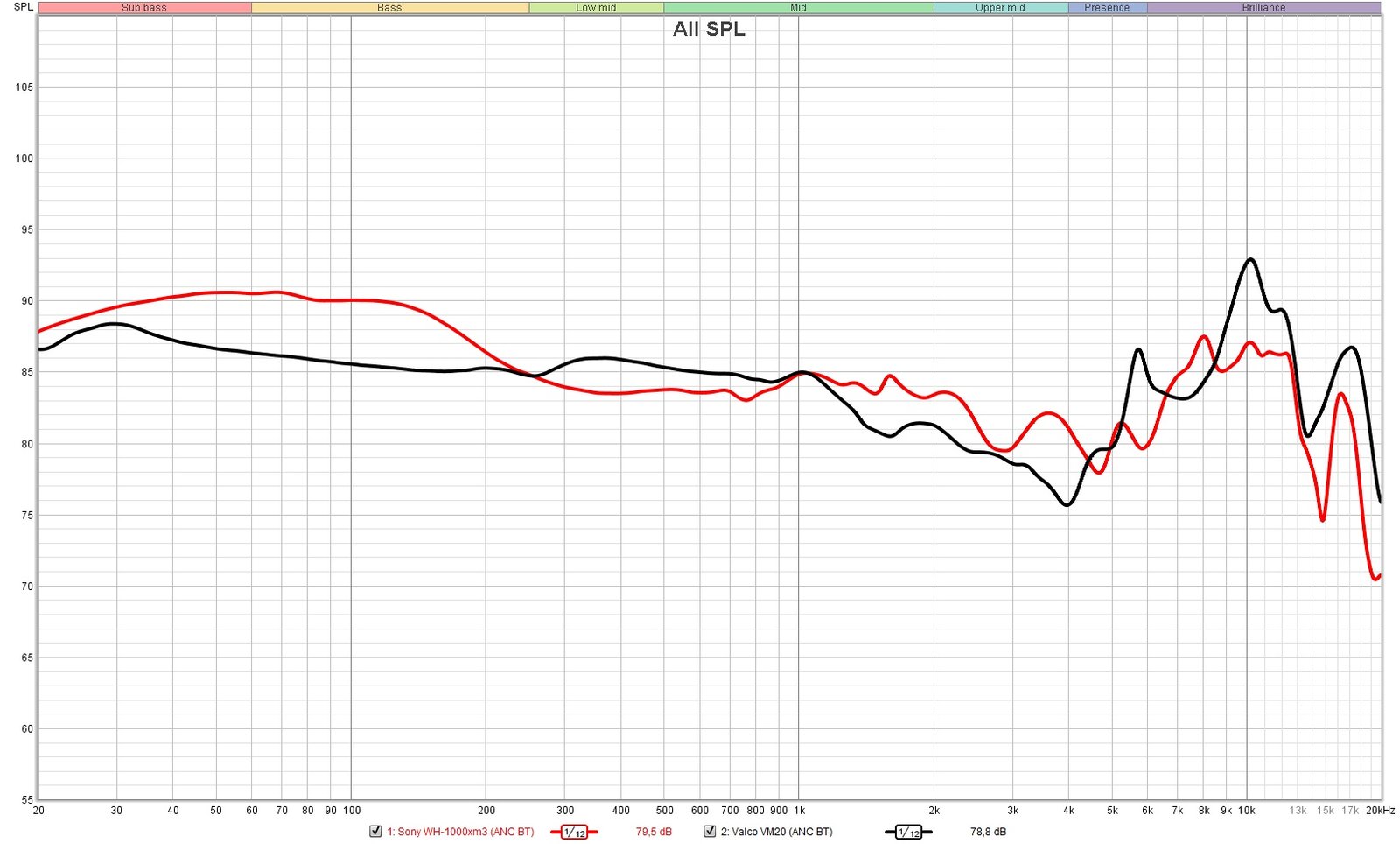The height and width of the screenshot is (844, 1400).
Task: Select the Low mid frequency band
Action: coord(596,8)
